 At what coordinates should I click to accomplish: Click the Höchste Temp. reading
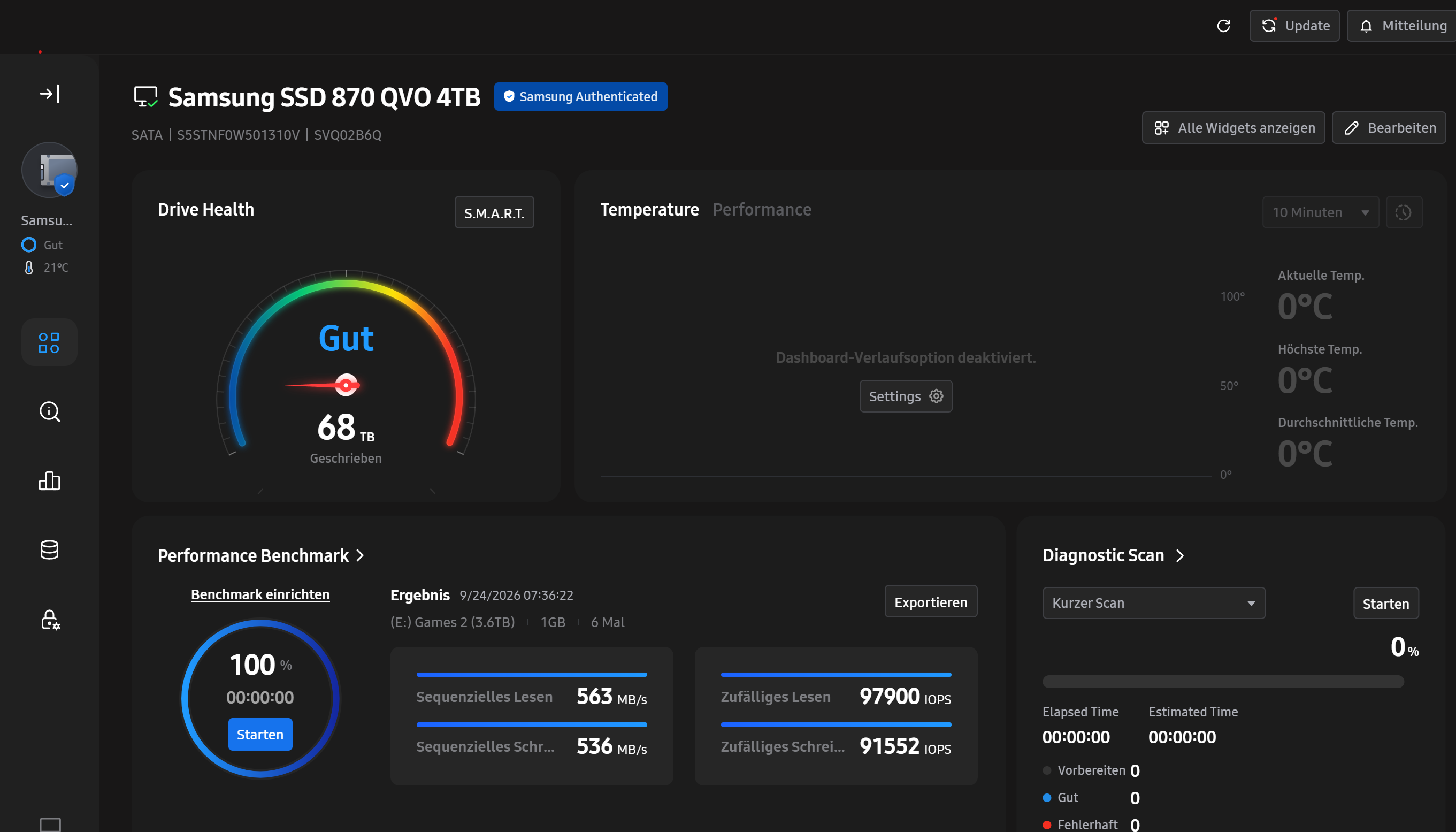[x=1305, y=380]
